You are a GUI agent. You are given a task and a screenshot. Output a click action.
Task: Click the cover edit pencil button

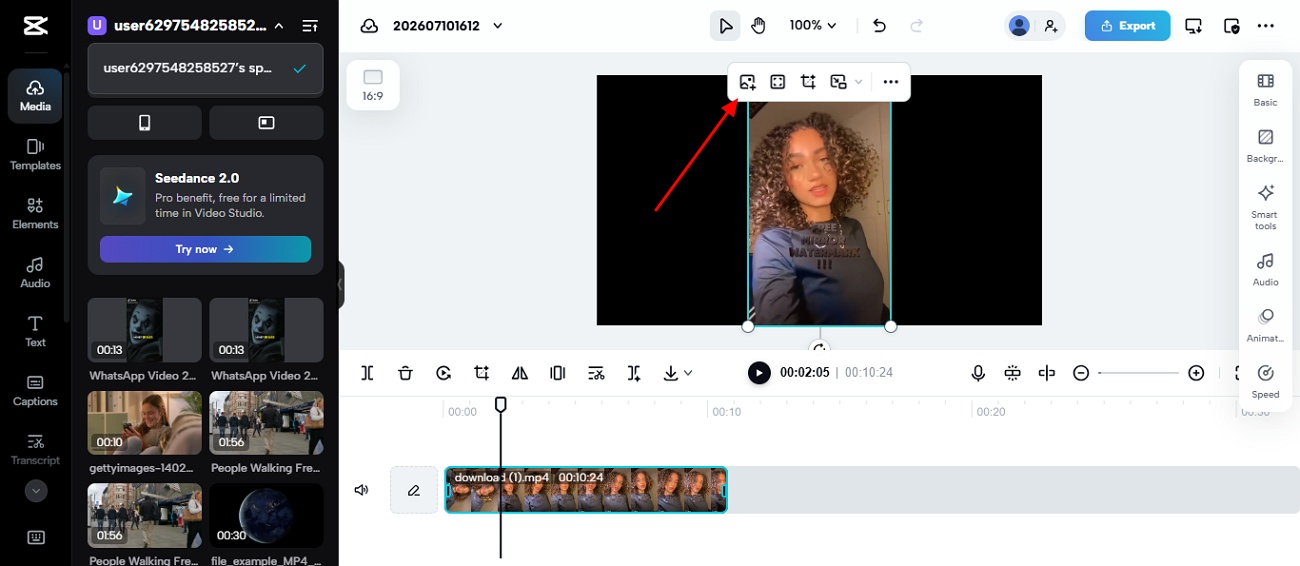point(414,490)
